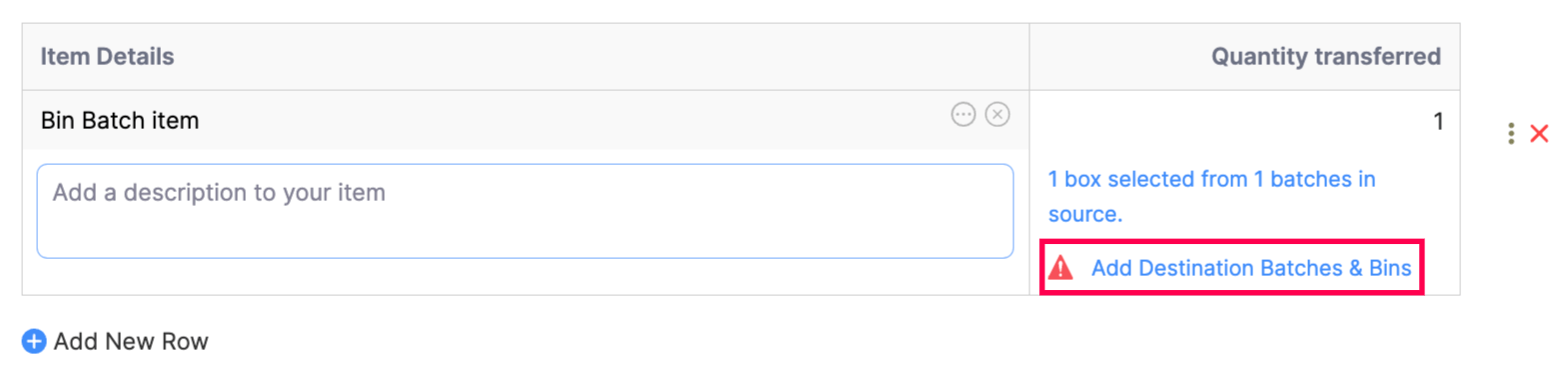Screen dimensions: 1568x388
Task: Open the Add Destination Batches & Bins link
Action: pos(1251,268)
